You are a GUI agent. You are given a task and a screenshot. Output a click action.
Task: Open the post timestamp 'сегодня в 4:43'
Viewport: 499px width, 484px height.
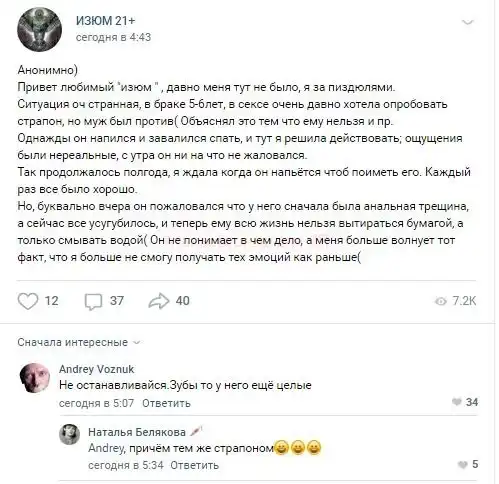point(113,37)
